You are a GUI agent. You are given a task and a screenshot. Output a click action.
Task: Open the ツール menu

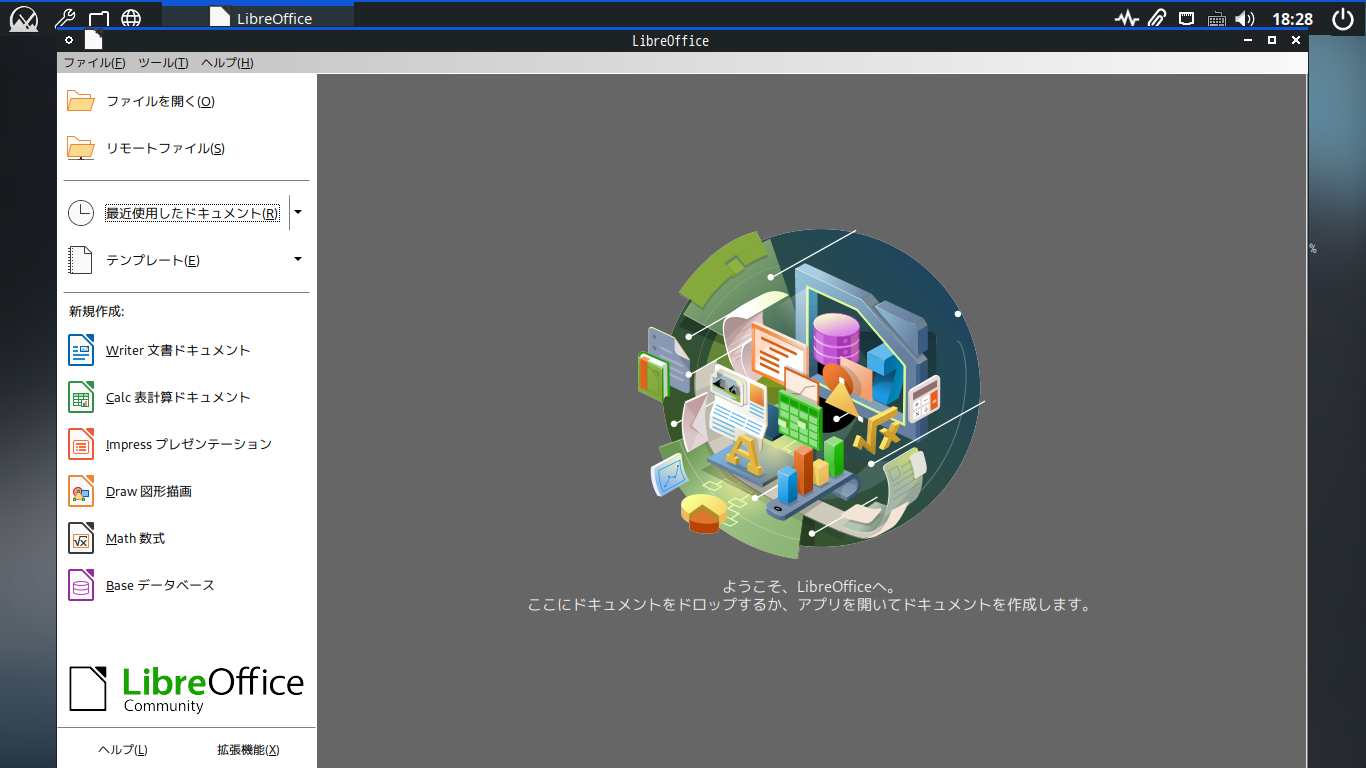point(163,63)
